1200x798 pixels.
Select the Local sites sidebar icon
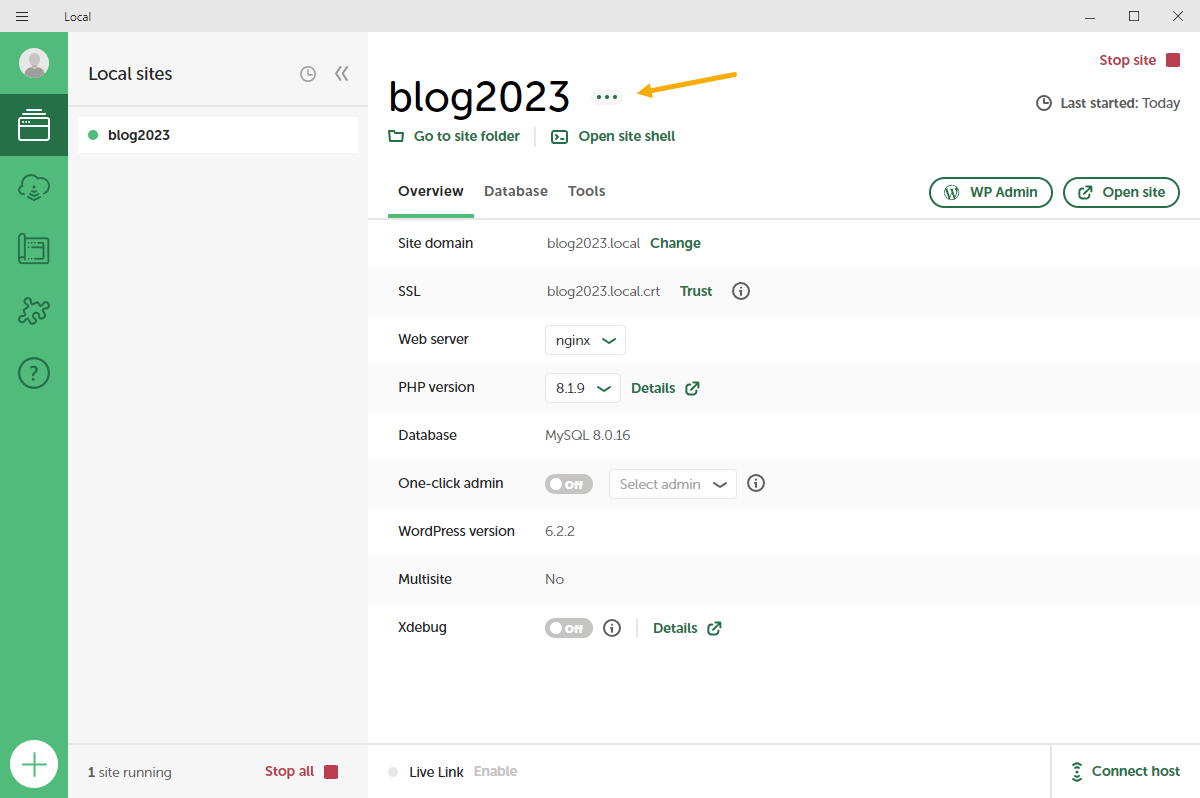coord(34,125)
